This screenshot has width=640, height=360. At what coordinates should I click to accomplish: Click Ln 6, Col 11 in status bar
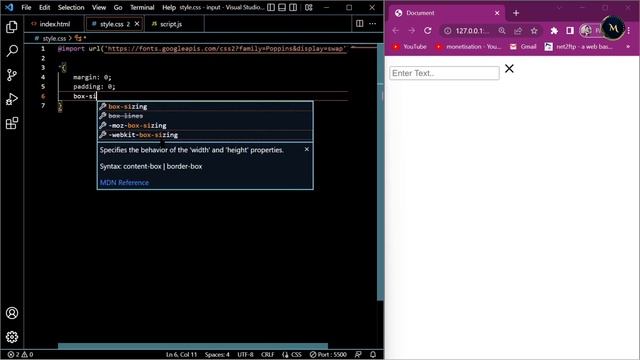click(181, 354)
